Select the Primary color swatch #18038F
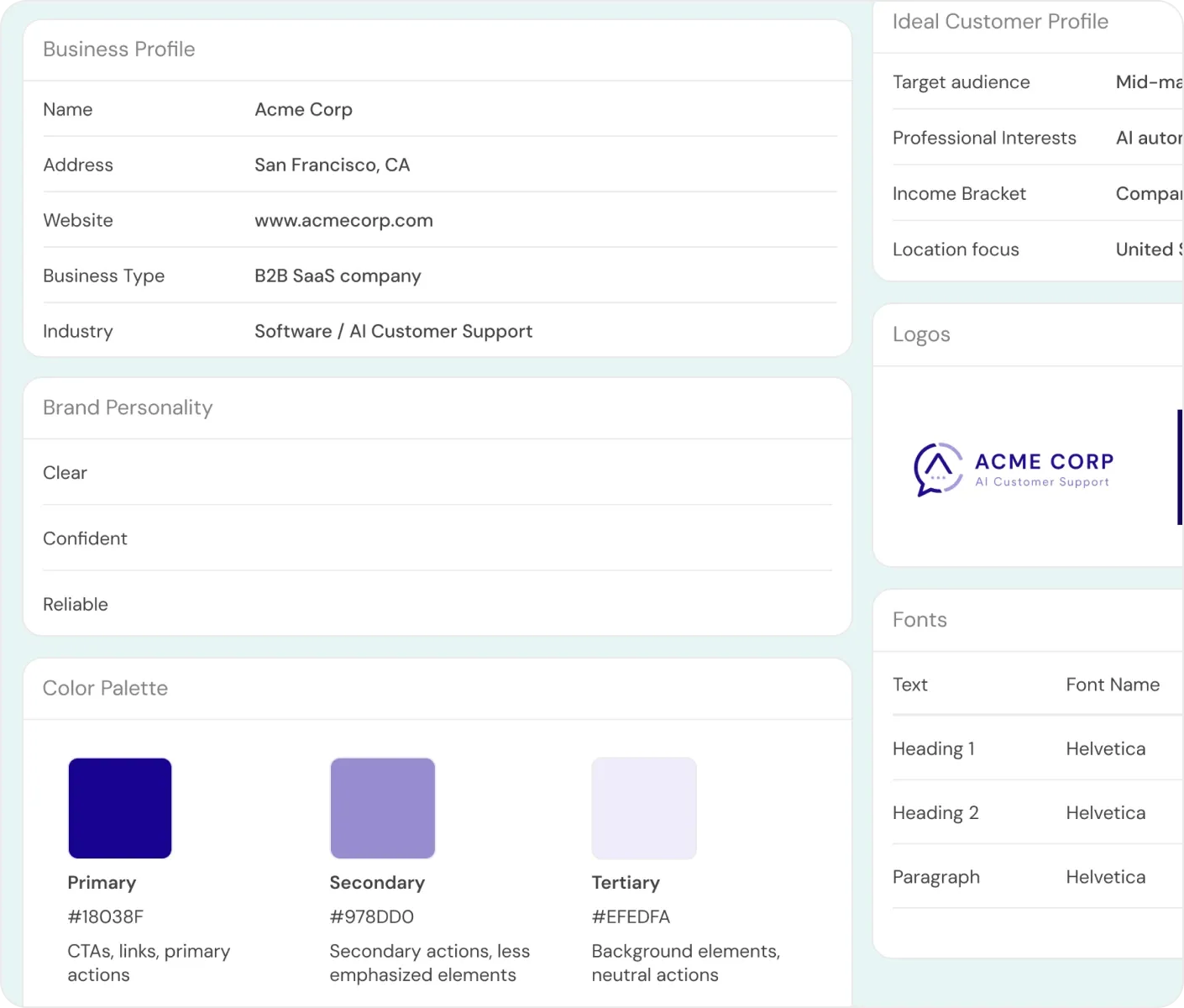Viewport: 1184px width, 1008px height. coord(120,808)
